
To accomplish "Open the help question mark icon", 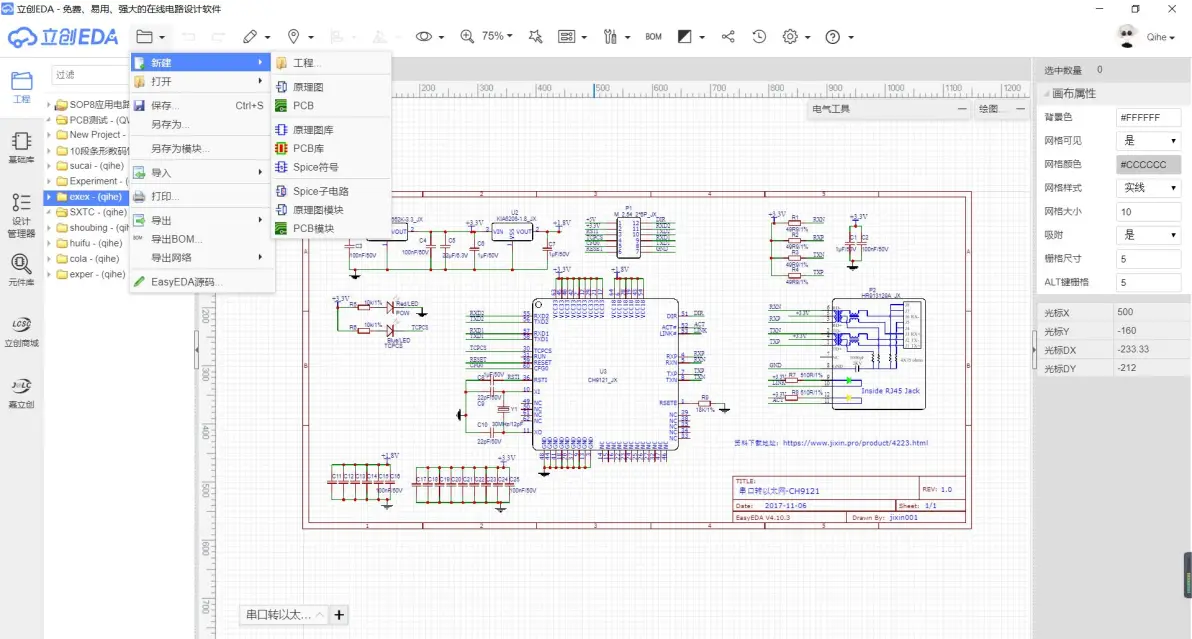I will pyautogui.click(x=833, y=36).
